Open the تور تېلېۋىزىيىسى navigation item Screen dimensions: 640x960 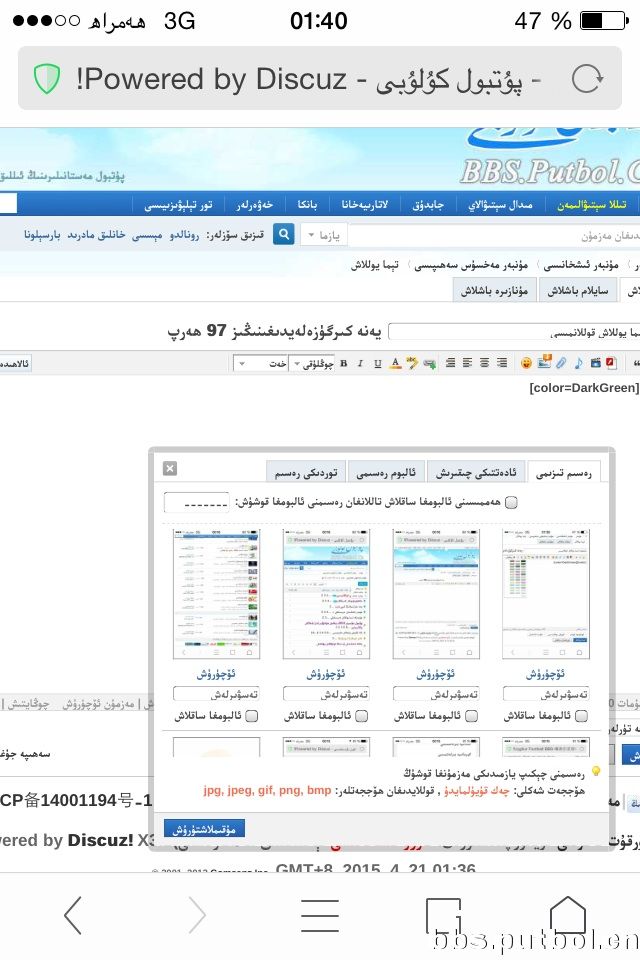178,204
